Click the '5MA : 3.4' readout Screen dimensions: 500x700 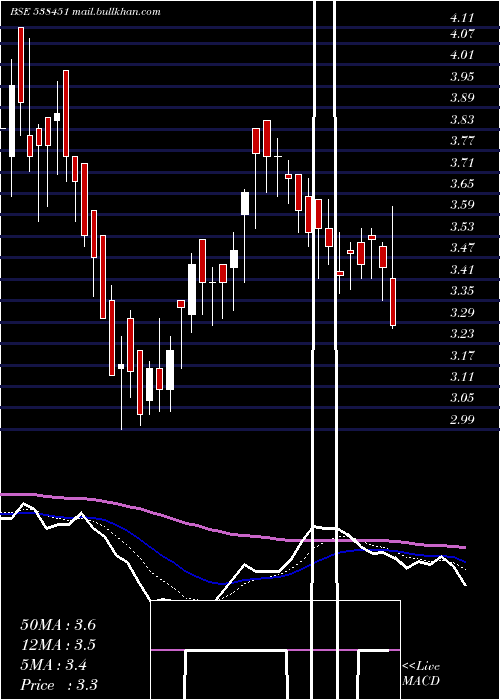pyautogui.click(x=54, y=665)
